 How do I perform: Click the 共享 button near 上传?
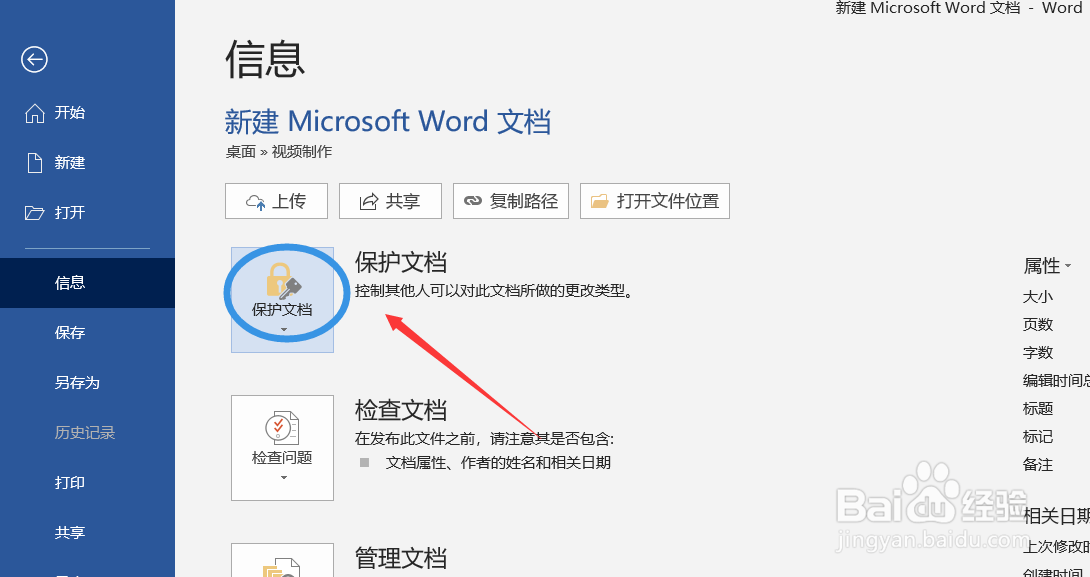390,201
